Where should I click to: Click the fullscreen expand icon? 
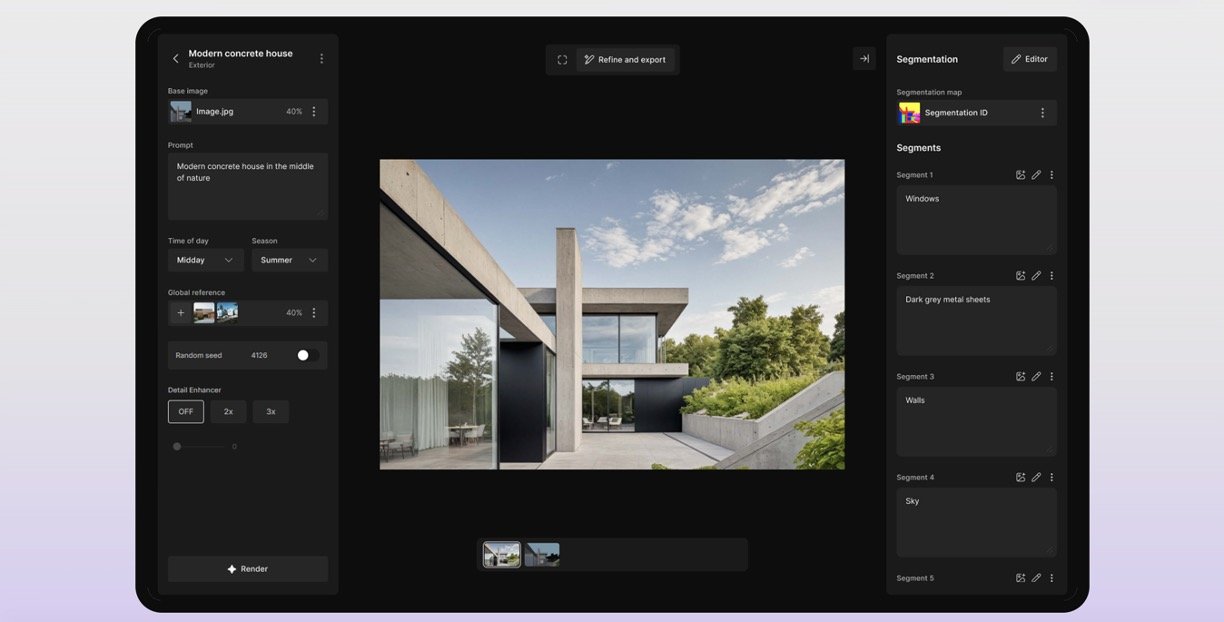[562, 60]
